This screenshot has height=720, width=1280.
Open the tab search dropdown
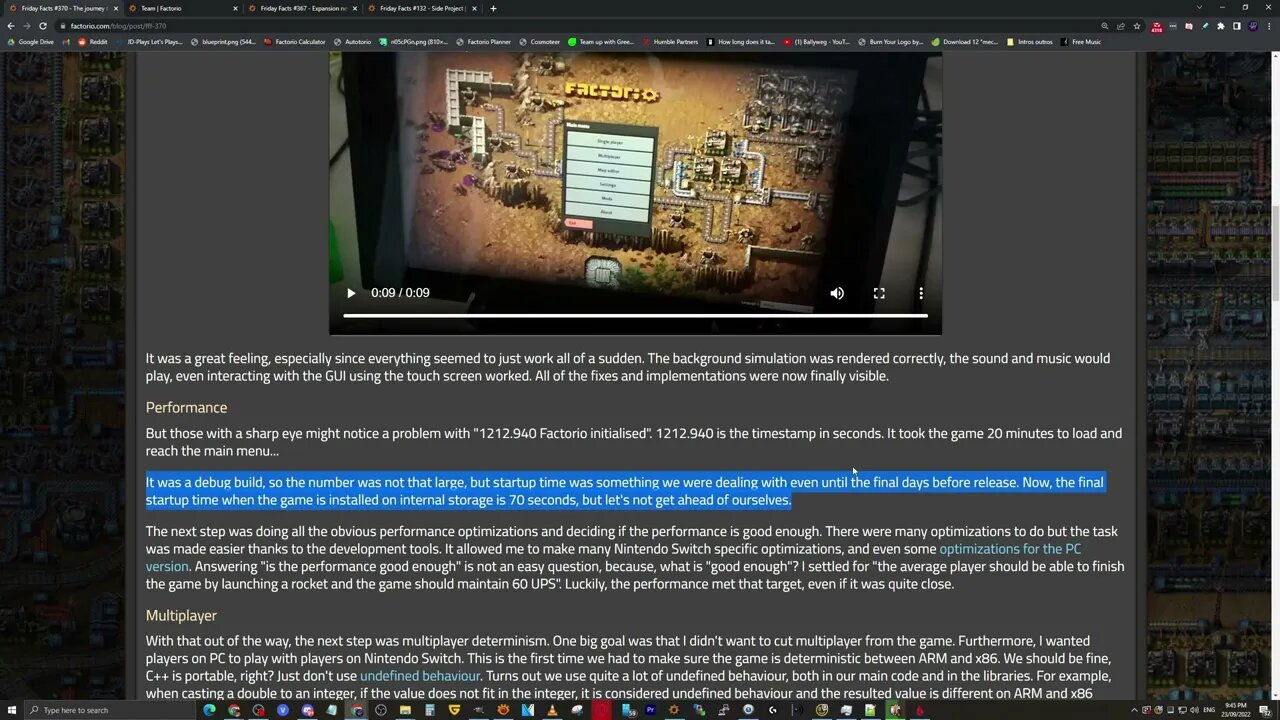pyautogui.click(x=1199, y=8)
